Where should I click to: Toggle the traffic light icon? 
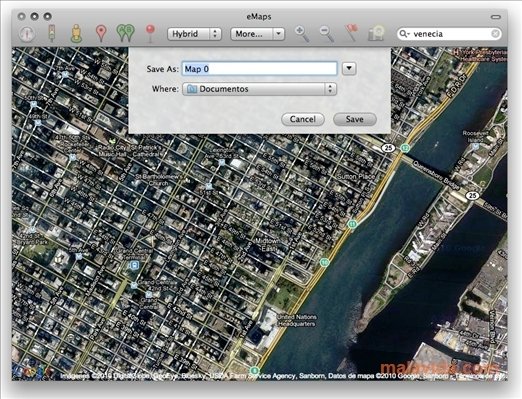point(51,33)
